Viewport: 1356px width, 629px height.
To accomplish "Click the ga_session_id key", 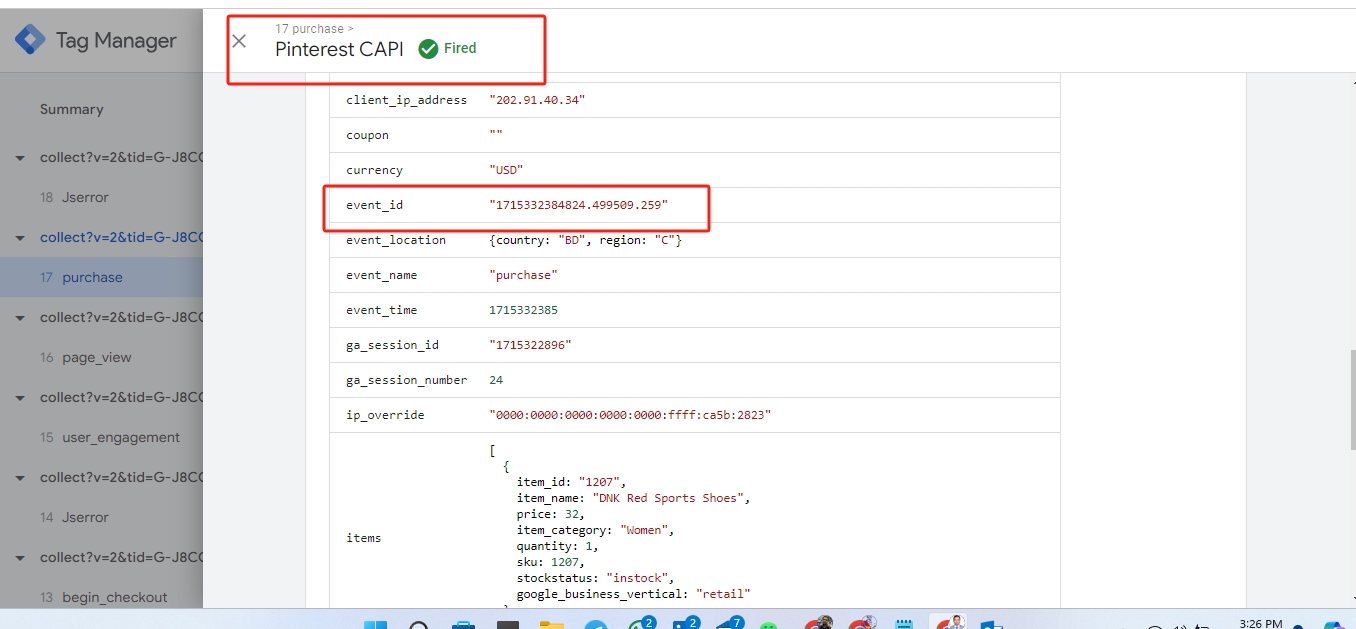I will 392,345.
